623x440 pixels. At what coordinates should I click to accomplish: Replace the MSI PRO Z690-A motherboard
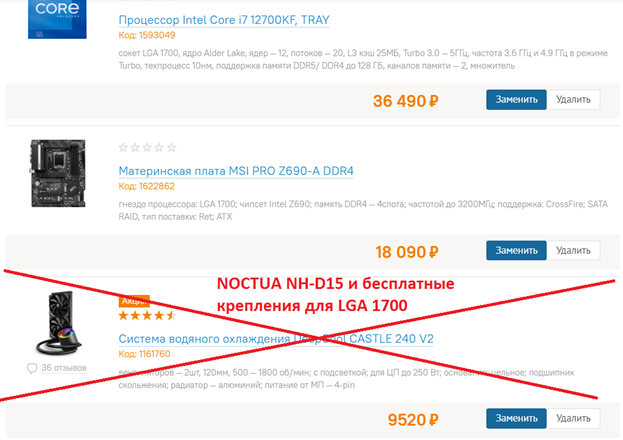pos(516,250)
